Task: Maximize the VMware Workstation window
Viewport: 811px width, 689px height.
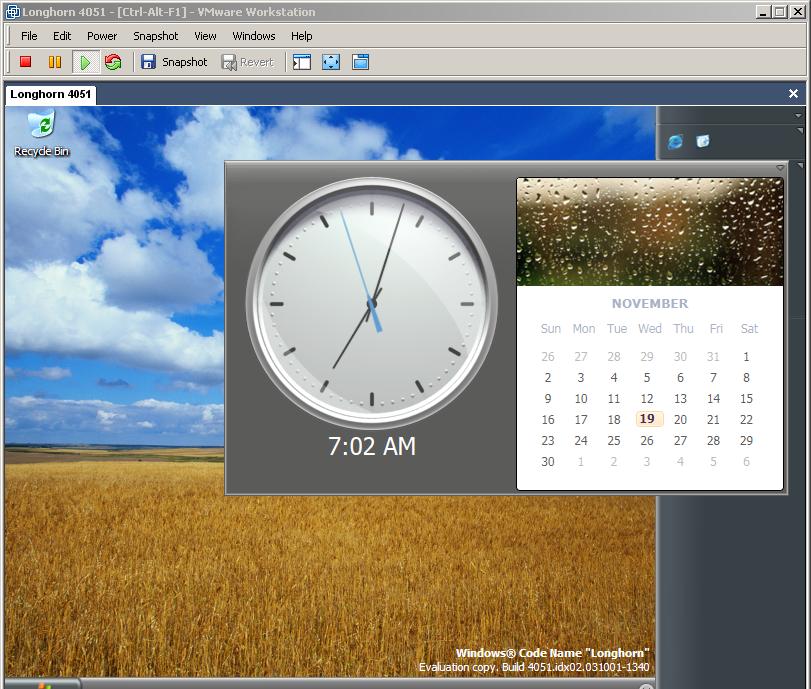Action: [x=779, y=11]
